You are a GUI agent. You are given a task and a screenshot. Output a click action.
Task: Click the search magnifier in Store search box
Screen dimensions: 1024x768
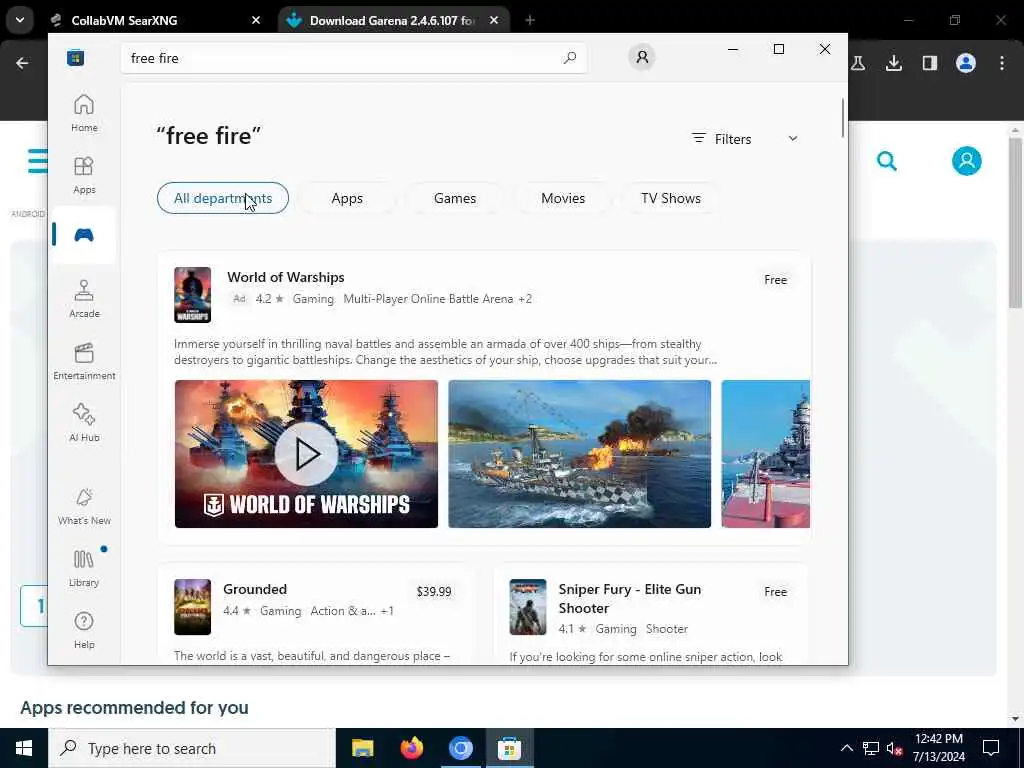tap(569, 57)
